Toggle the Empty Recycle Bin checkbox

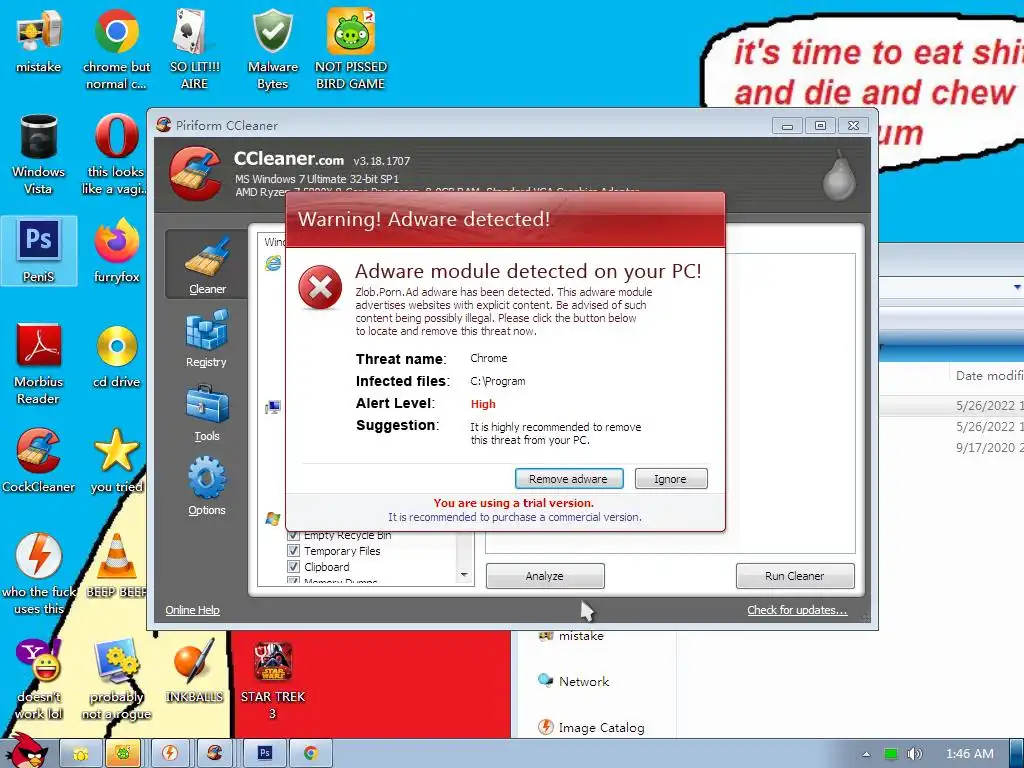(x=294, y=535)
